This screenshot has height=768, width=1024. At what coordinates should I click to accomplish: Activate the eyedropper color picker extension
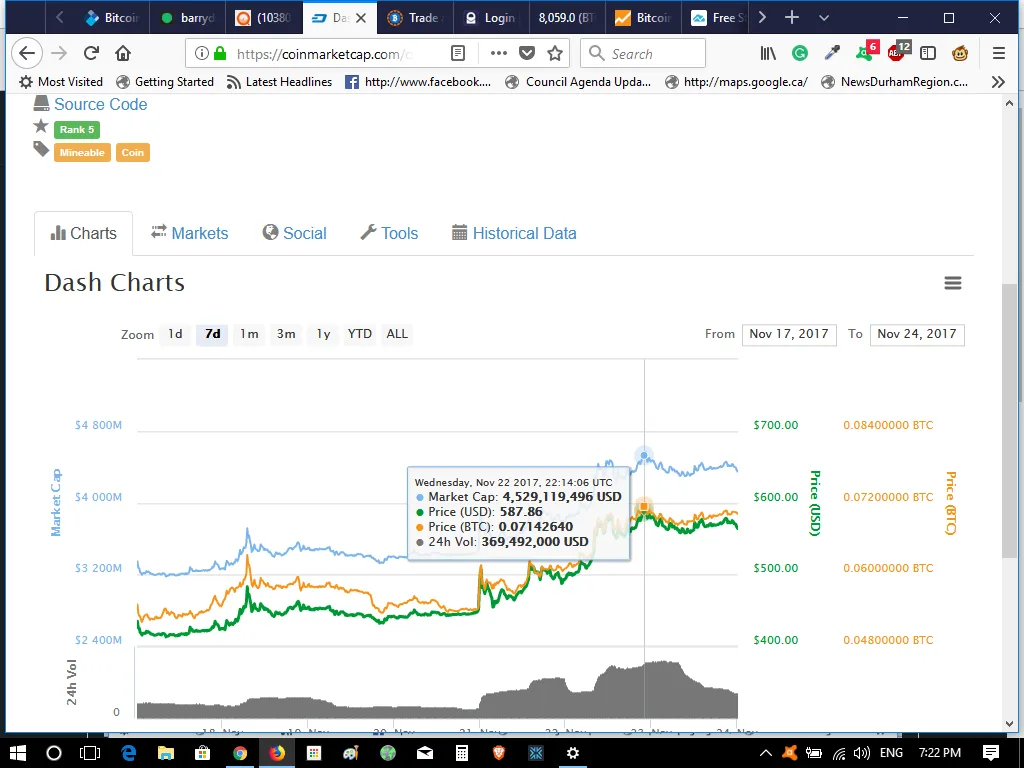(832, 54)
